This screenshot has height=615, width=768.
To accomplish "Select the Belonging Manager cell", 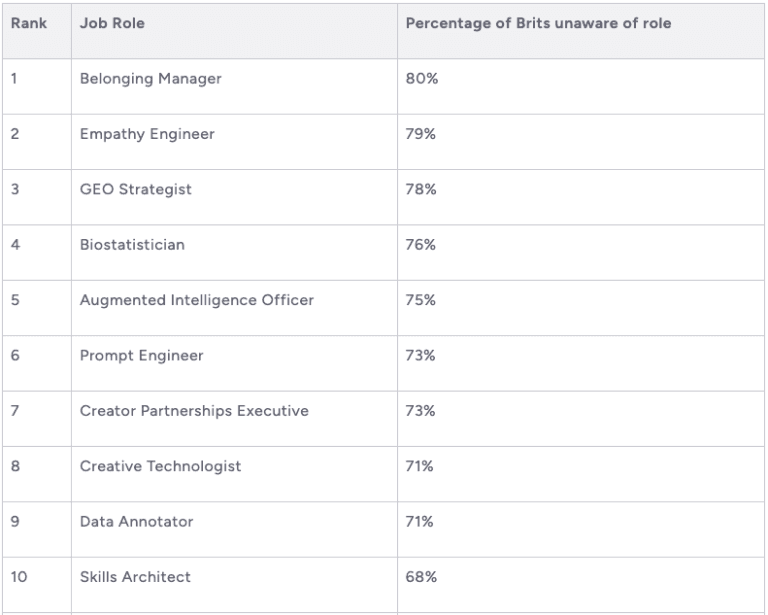I will 150,79.
